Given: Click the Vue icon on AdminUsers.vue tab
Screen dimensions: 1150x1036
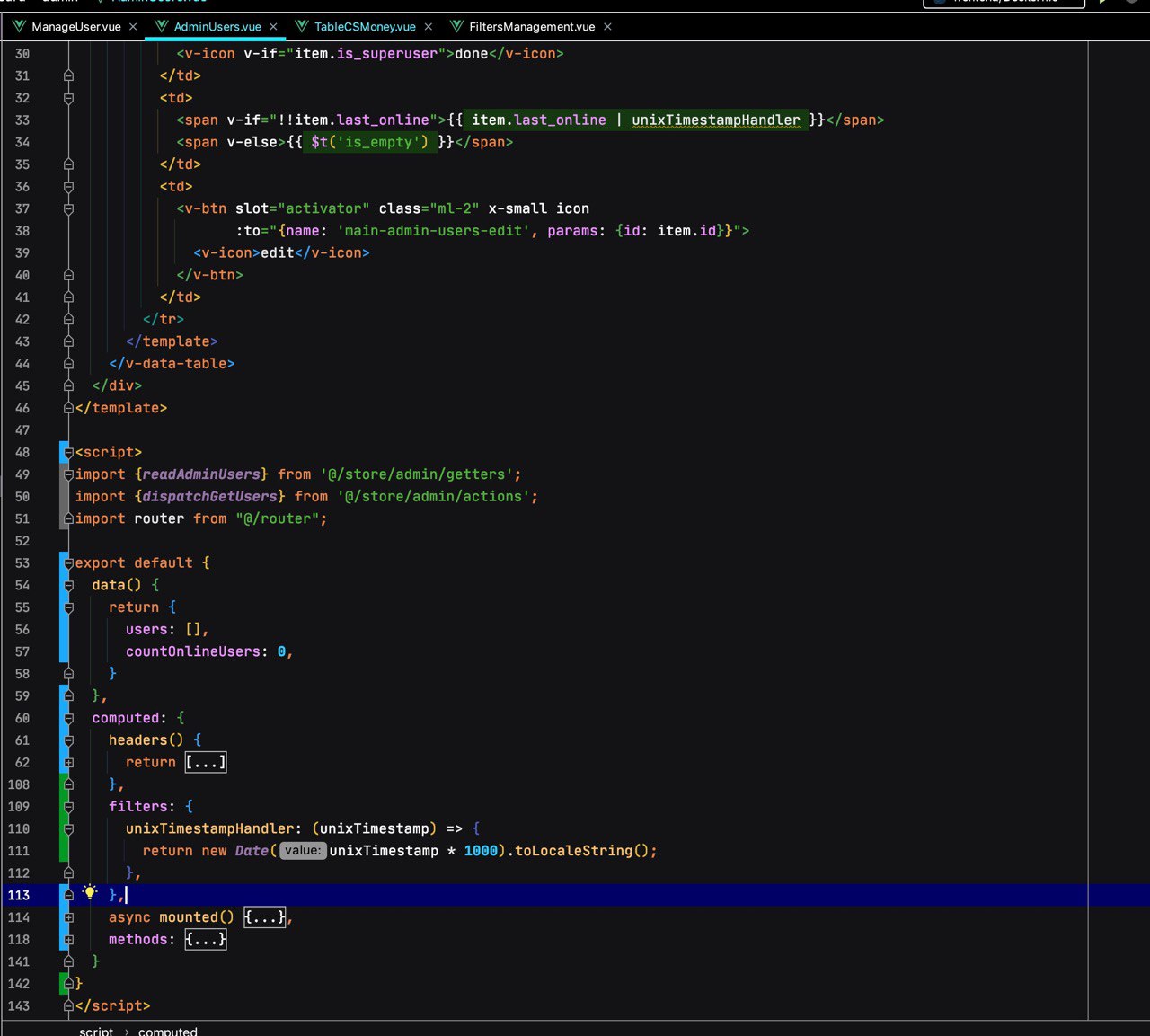Looking at the screenshot, I should point(162,26).
